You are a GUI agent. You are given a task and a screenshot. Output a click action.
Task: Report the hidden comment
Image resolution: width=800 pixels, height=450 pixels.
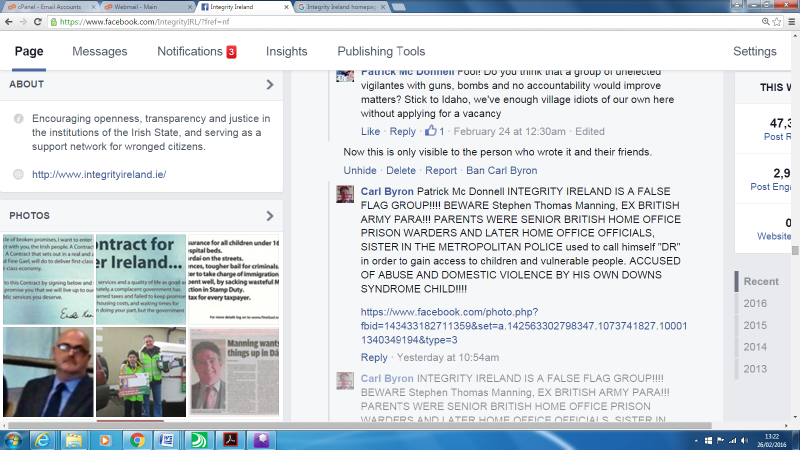[441, 170]
